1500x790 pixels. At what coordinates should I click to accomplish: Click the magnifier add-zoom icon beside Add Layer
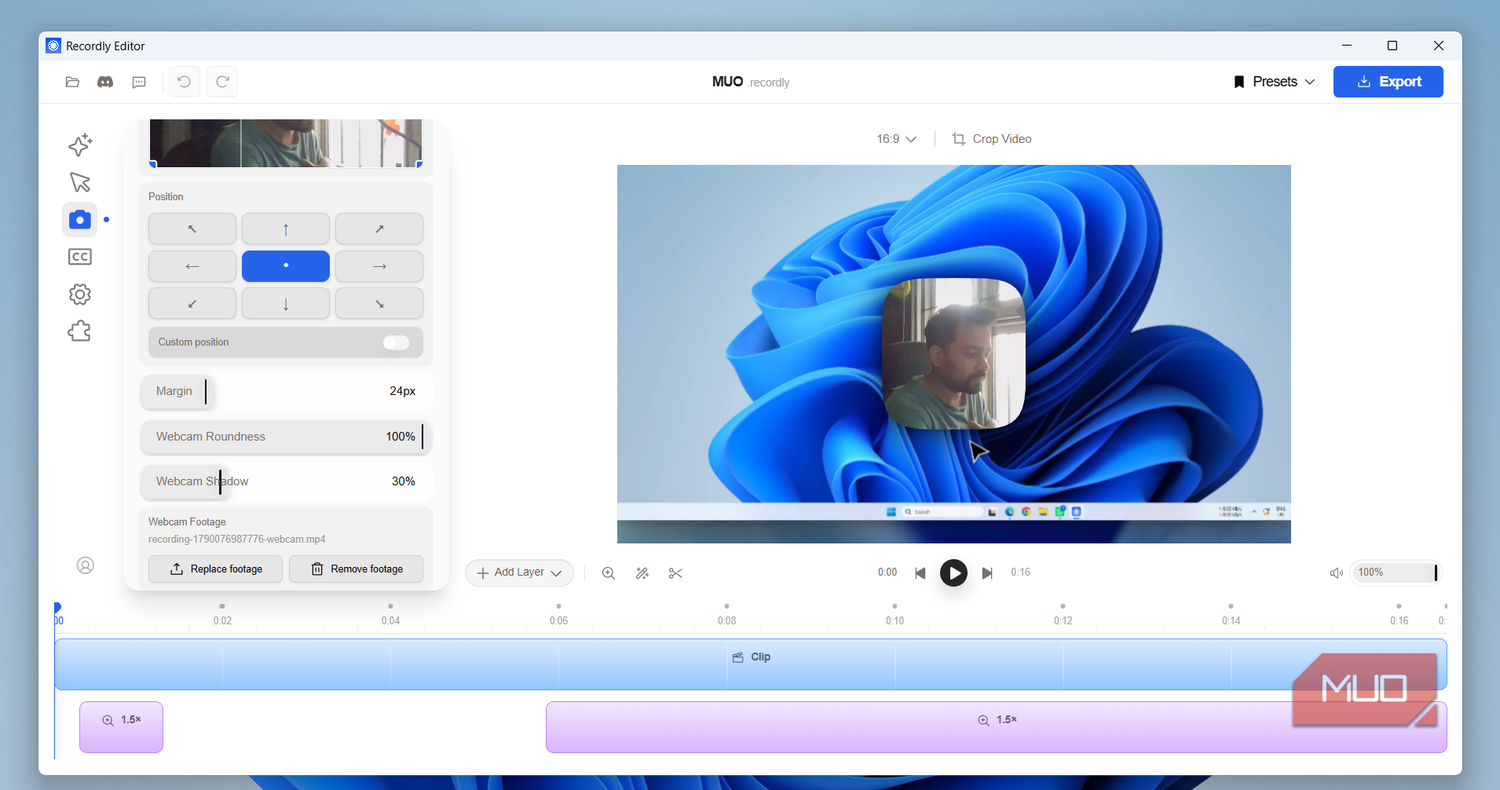click(x=608, y=573)
